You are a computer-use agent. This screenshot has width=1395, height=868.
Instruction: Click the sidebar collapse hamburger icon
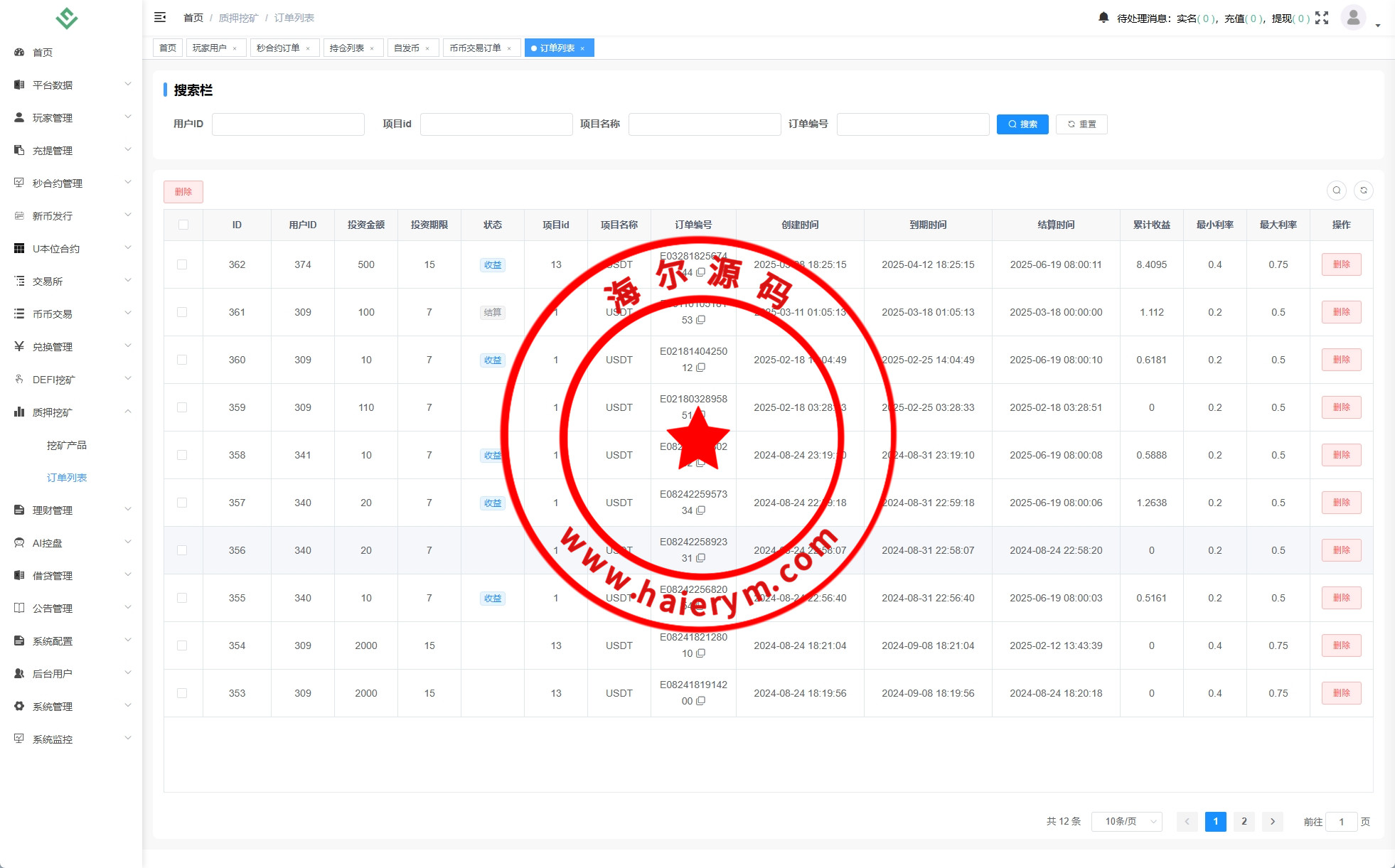pyautogui.click(x=160, y=17)
